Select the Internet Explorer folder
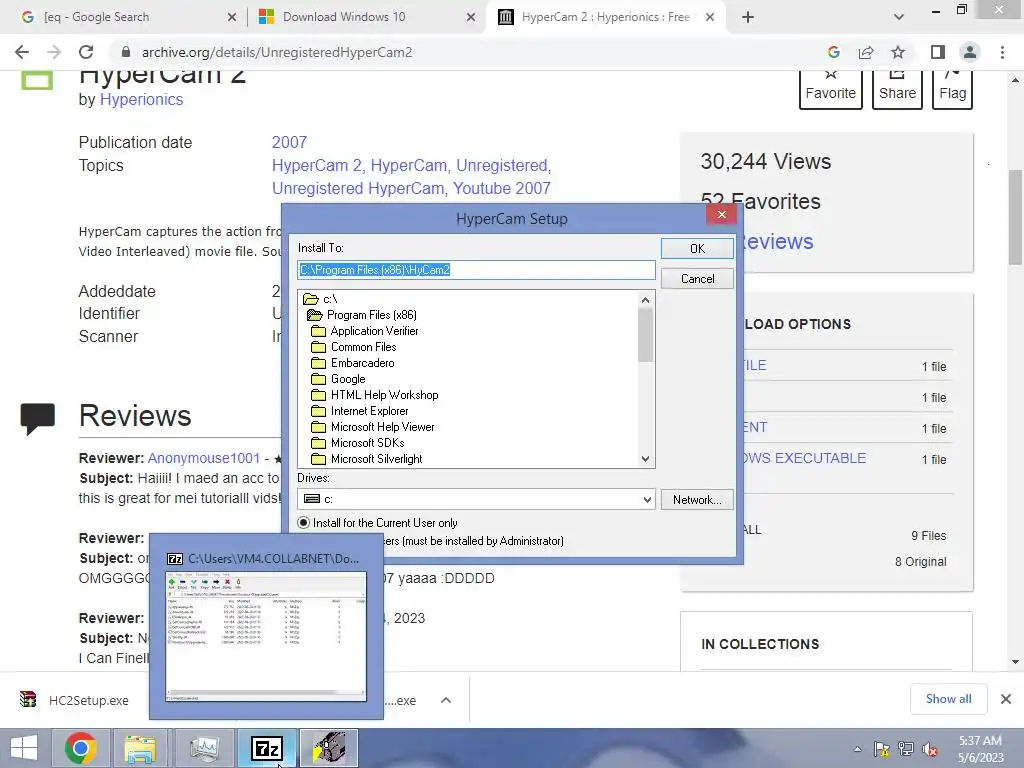 [359, 411]
